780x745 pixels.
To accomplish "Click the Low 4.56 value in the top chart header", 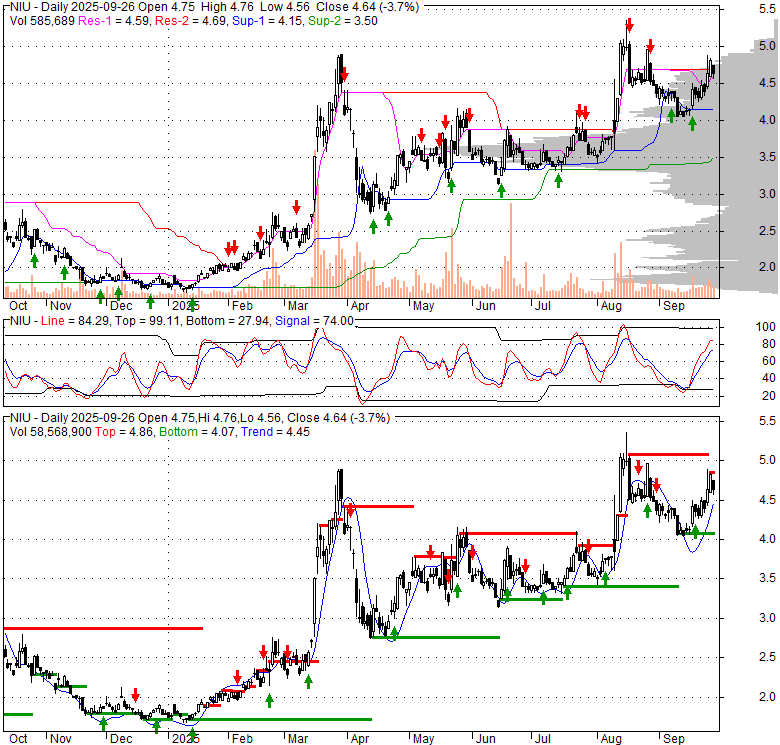I will click(284, 7).
